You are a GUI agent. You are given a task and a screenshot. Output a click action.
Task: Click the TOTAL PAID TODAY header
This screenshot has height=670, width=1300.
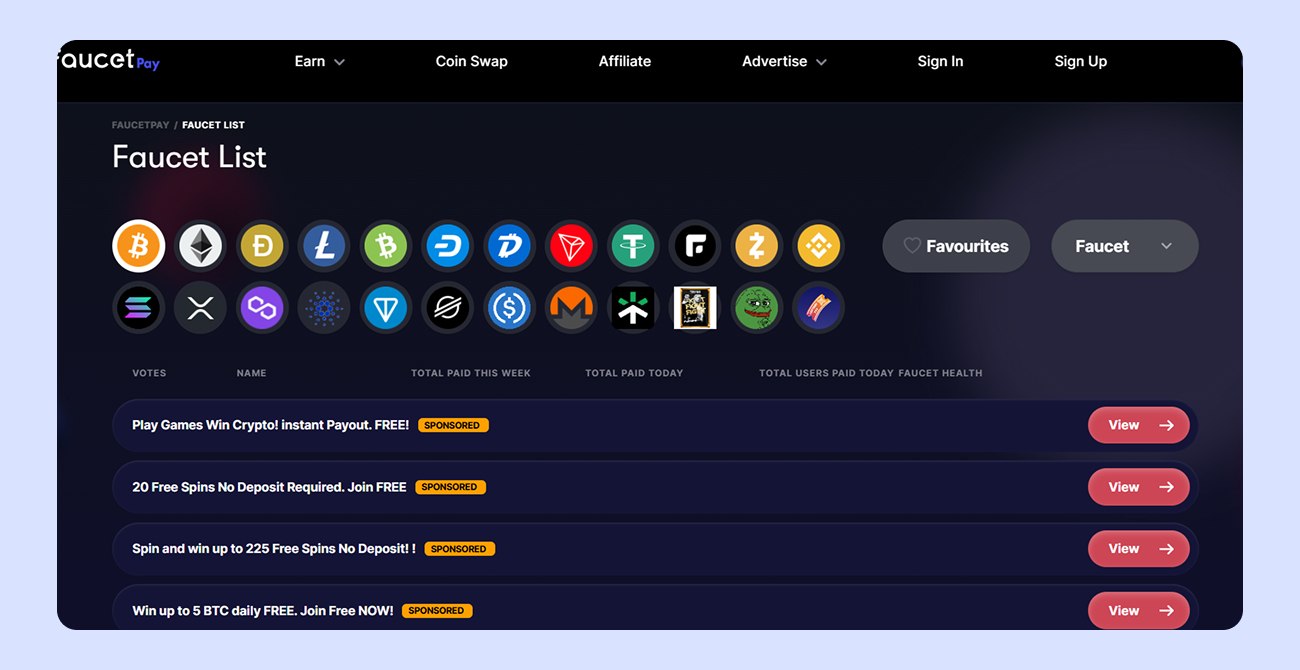(x=634, y=373)
